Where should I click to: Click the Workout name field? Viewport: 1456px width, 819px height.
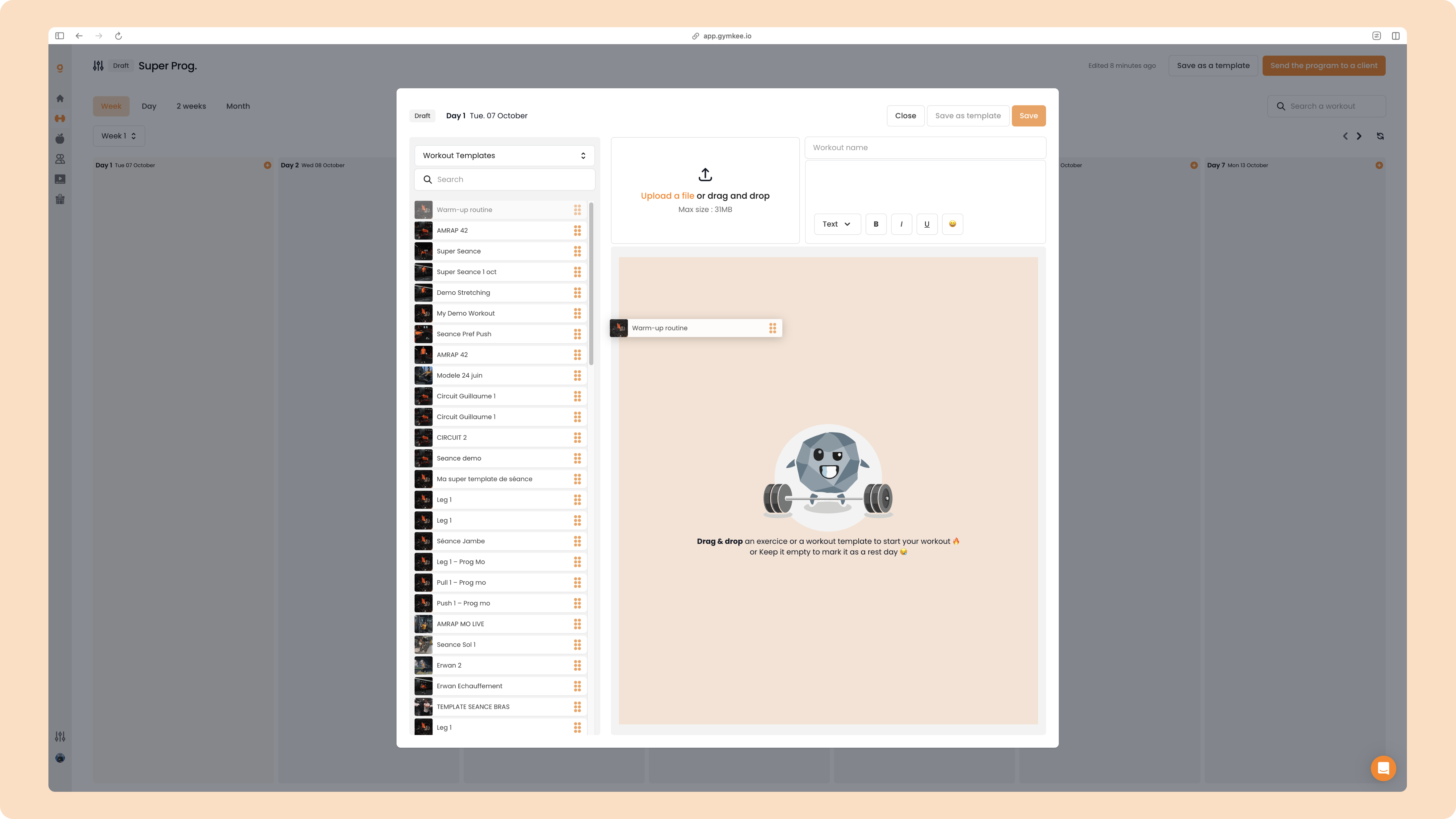(925, 148)
